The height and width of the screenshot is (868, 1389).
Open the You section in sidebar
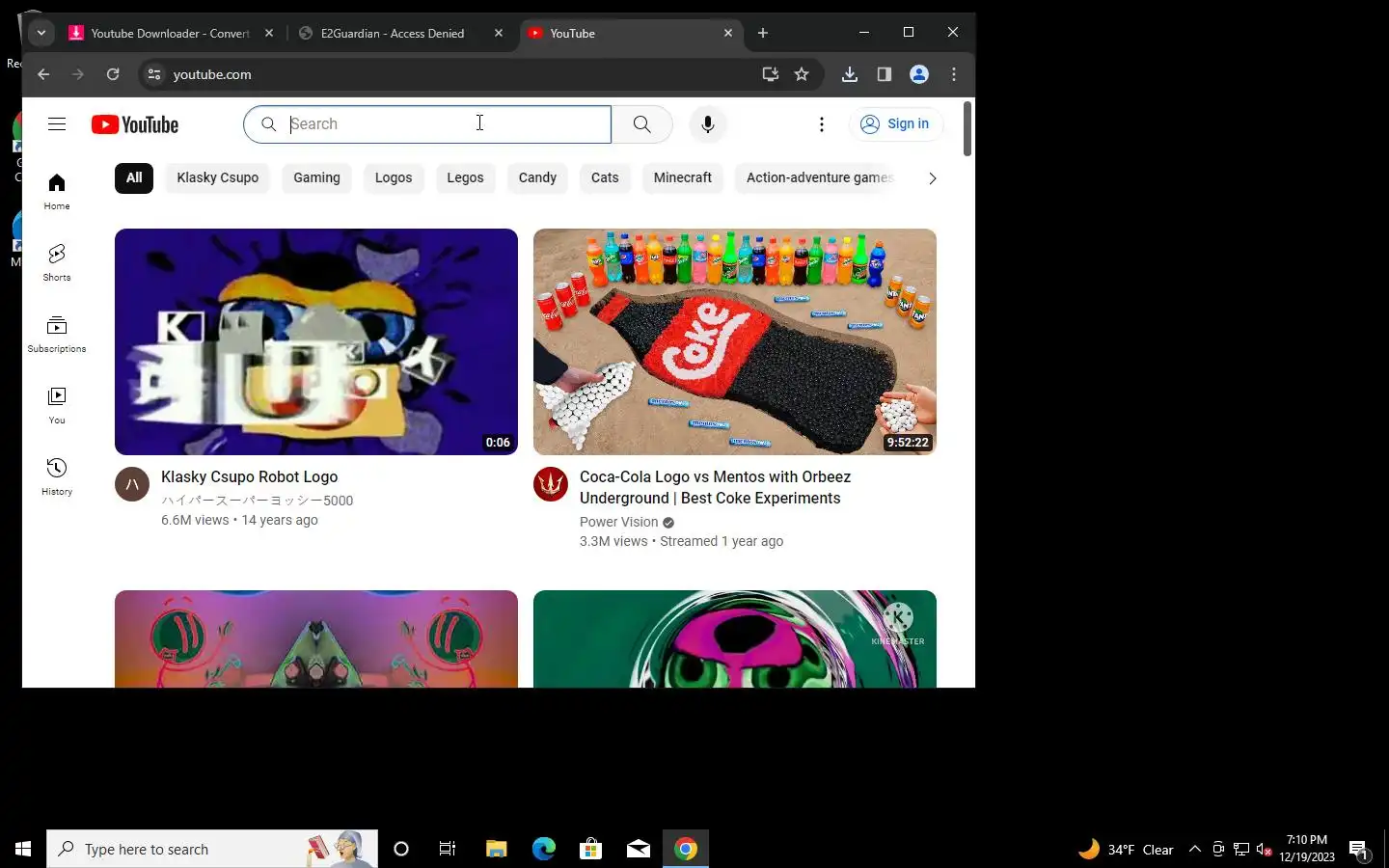57,406
